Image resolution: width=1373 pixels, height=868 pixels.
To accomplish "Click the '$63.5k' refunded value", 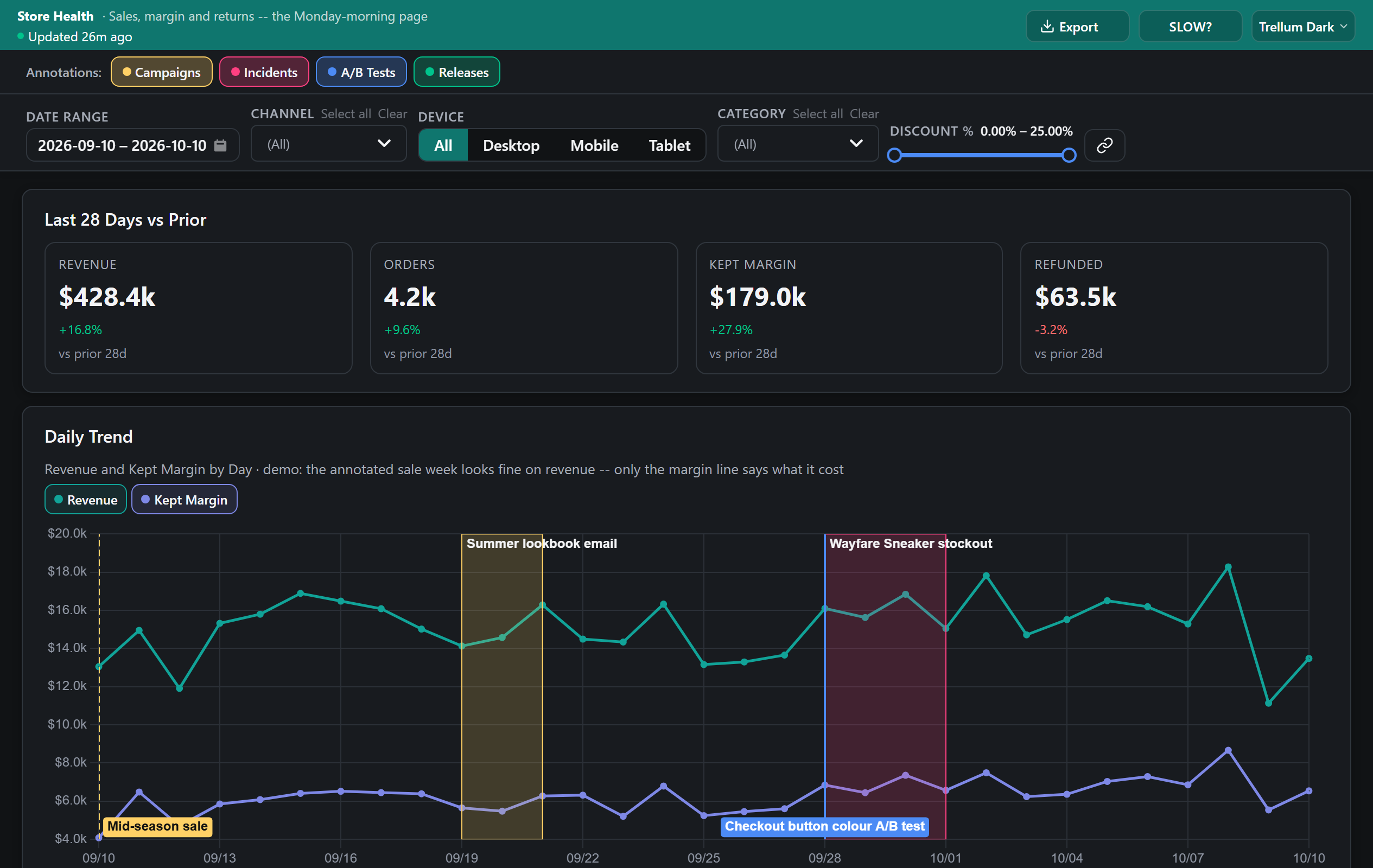I will point(1076,297).
